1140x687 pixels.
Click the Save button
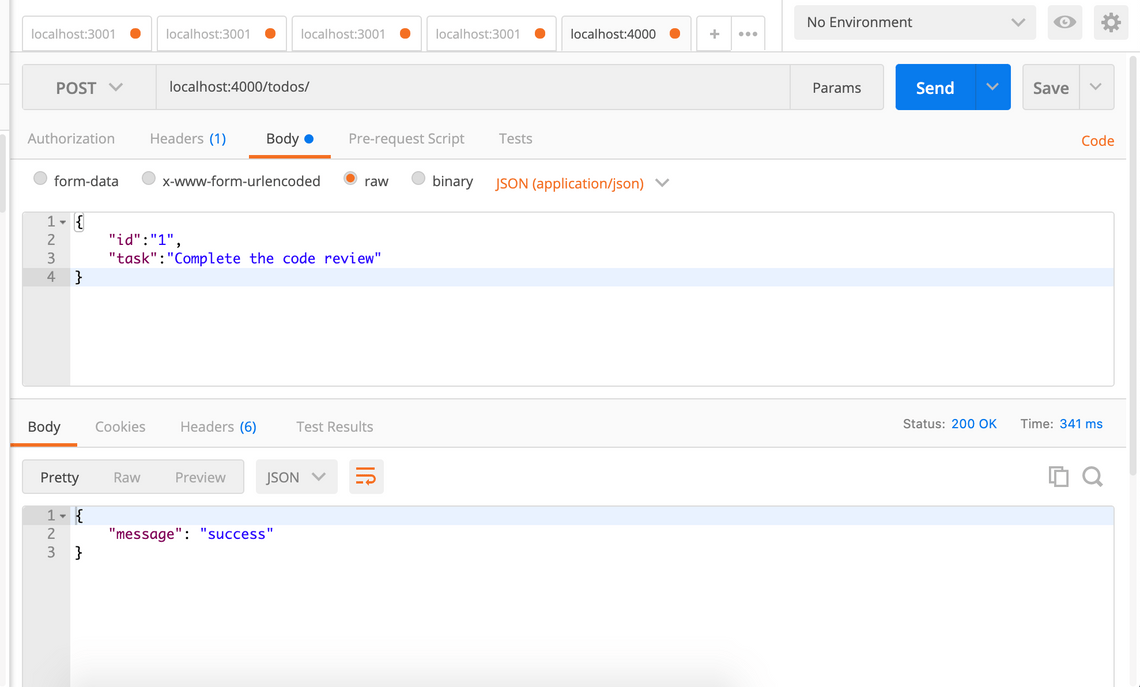pyautogui.click(x=1051, y=87)
